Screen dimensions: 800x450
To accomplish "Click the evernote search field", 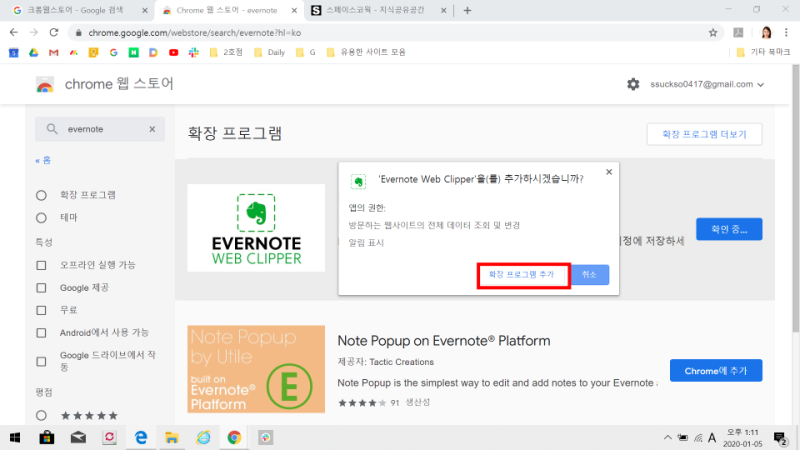I will pyautogui.click(x=100, y=129).
